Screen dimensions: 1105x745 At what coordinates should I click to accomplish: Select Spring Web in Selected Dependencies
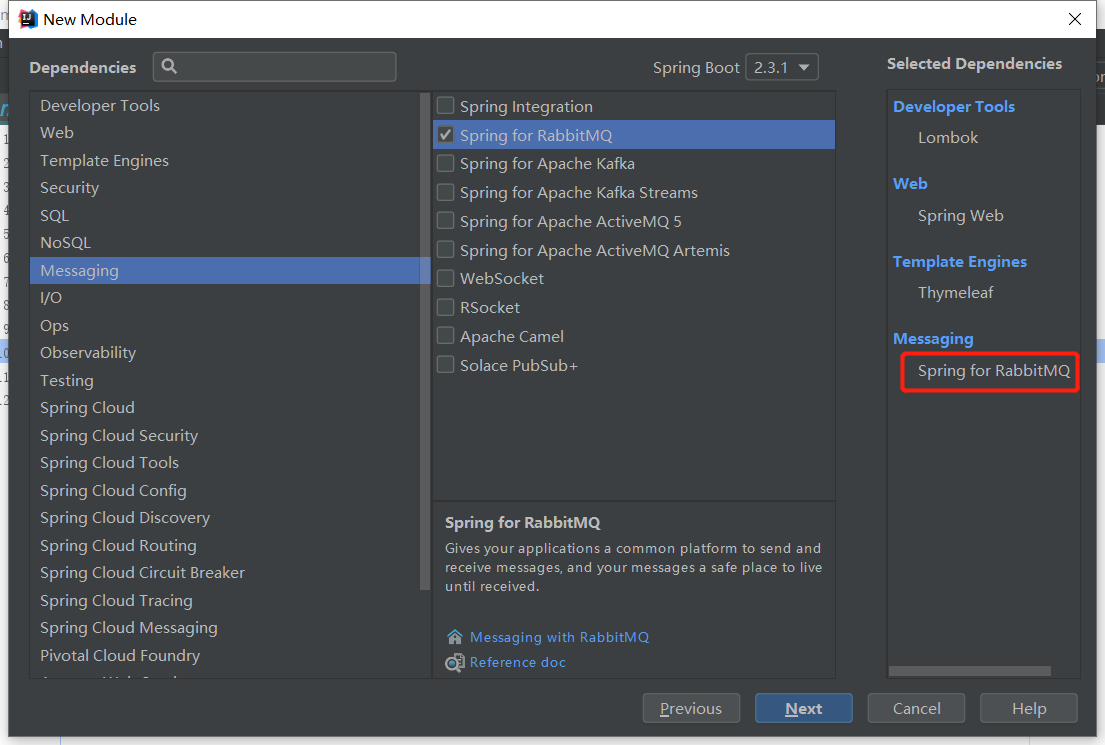coord(961,216)
